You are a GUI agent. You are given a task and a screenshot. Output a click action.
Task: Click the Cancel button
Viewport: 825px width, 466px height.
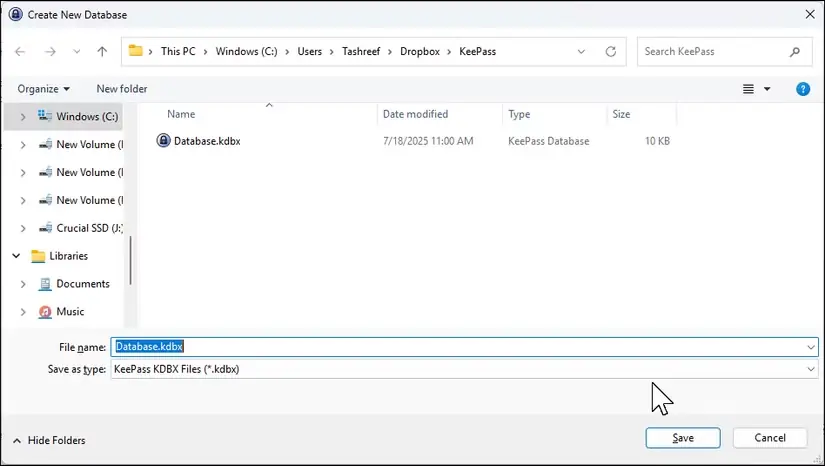[x=770, y=438]
